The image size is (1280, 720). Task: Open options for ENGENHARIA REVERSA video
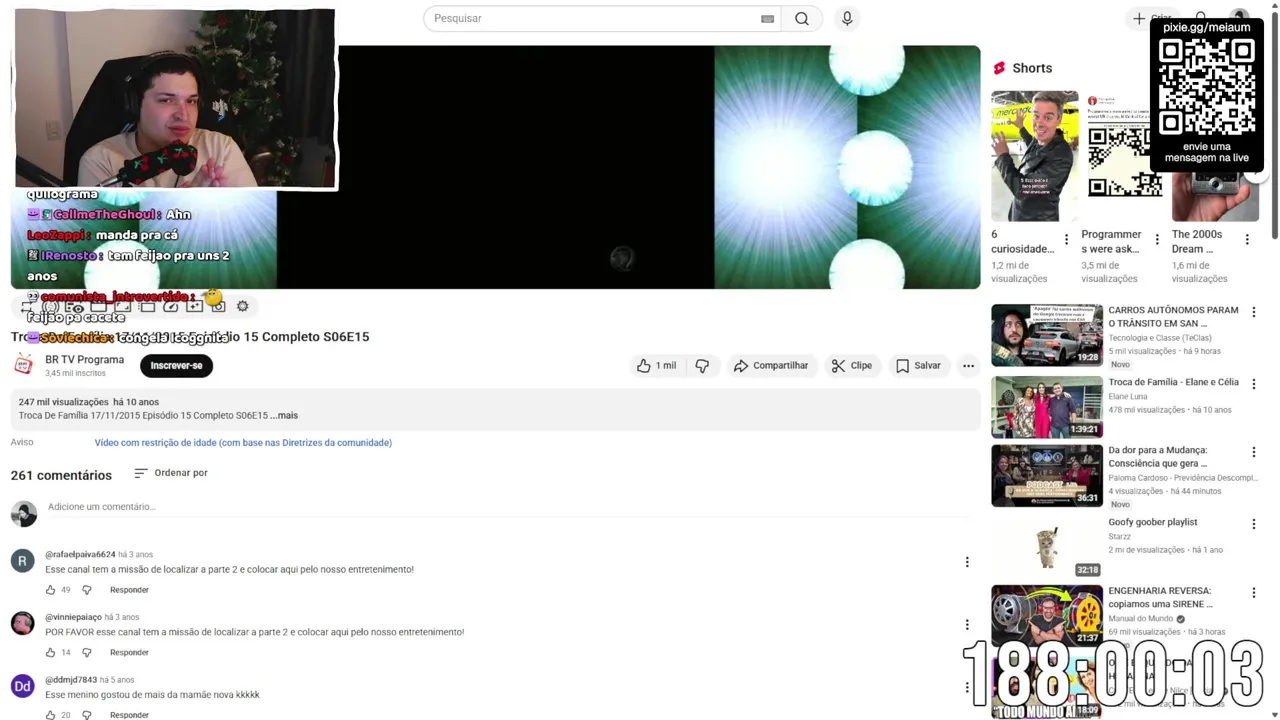click(1254, 593)
